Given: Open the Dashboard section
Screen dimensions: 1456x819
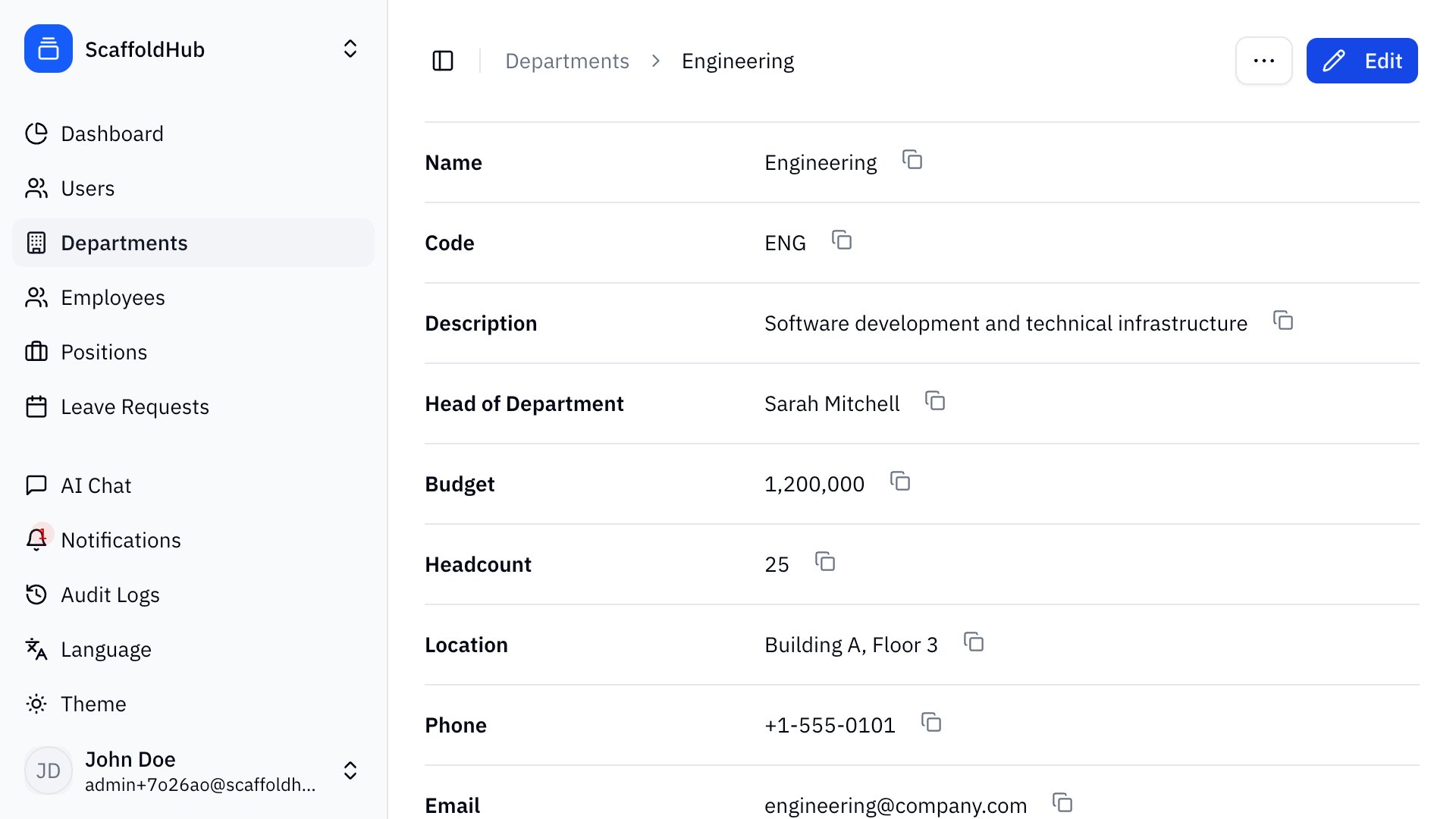Looking at the screenshot, I should (x=112, y=133).
